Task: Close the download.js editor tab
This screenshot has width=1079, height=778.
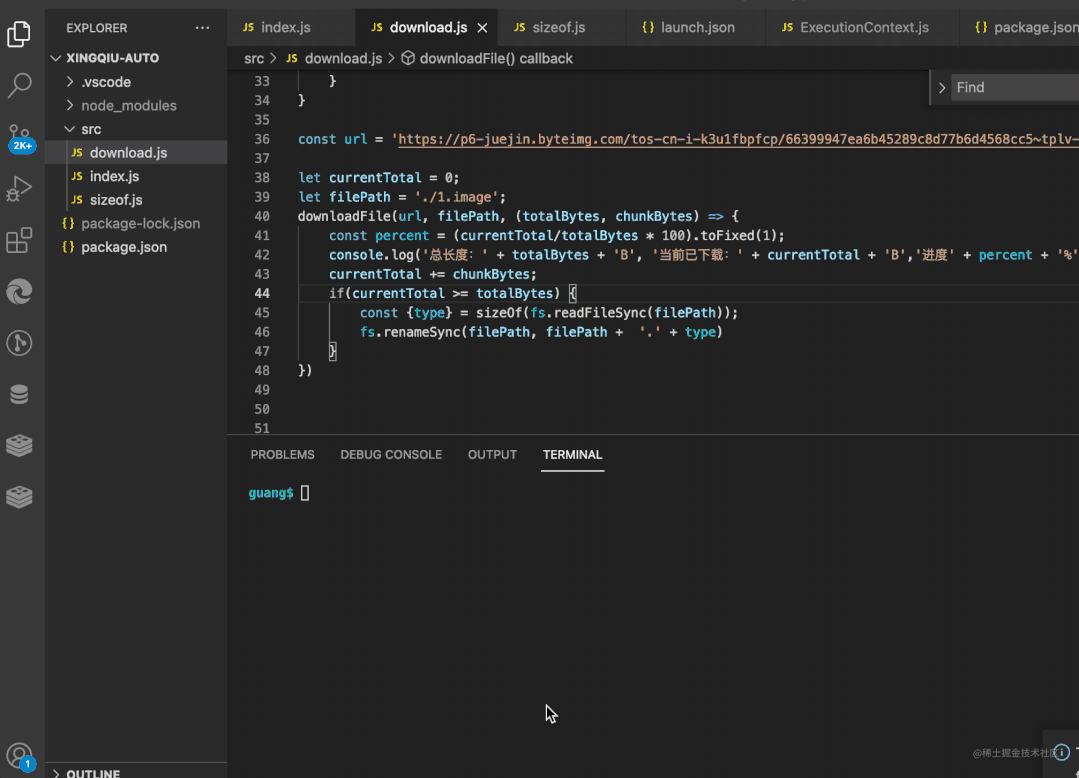Action: tap(483, 28)
